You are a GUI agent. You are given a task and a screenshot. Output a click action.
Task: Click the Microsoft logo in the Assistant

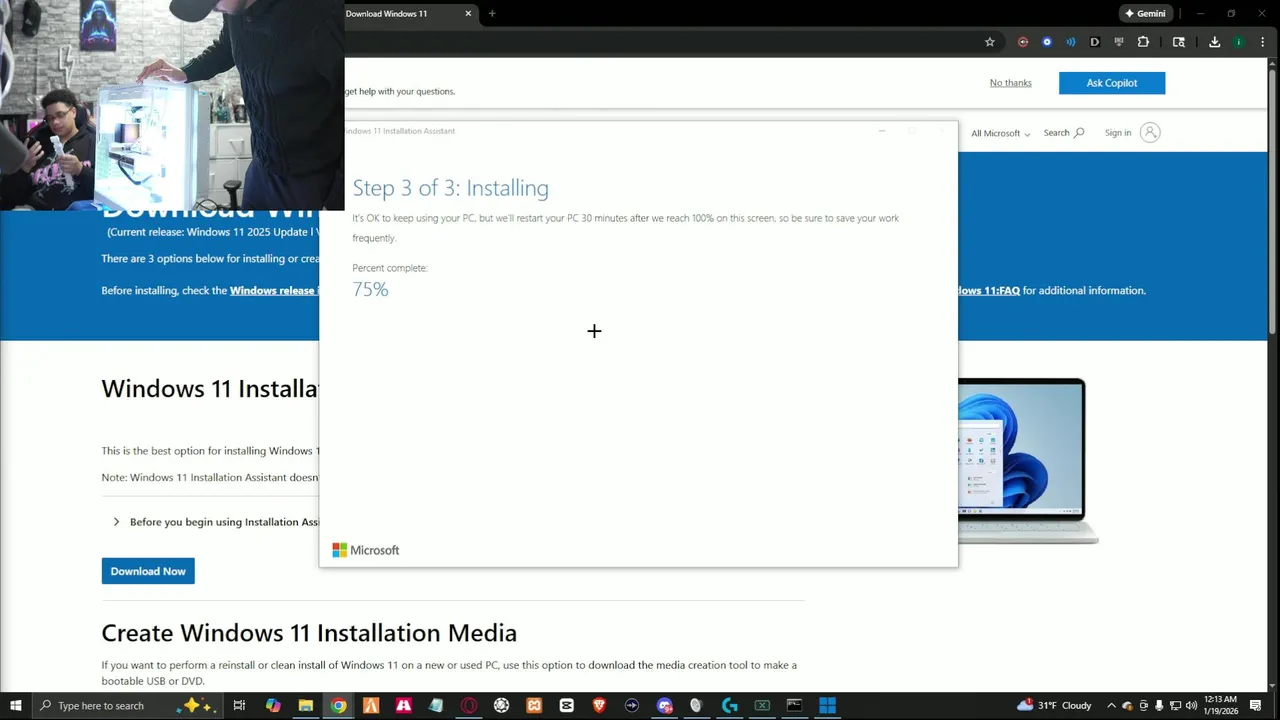365,550
